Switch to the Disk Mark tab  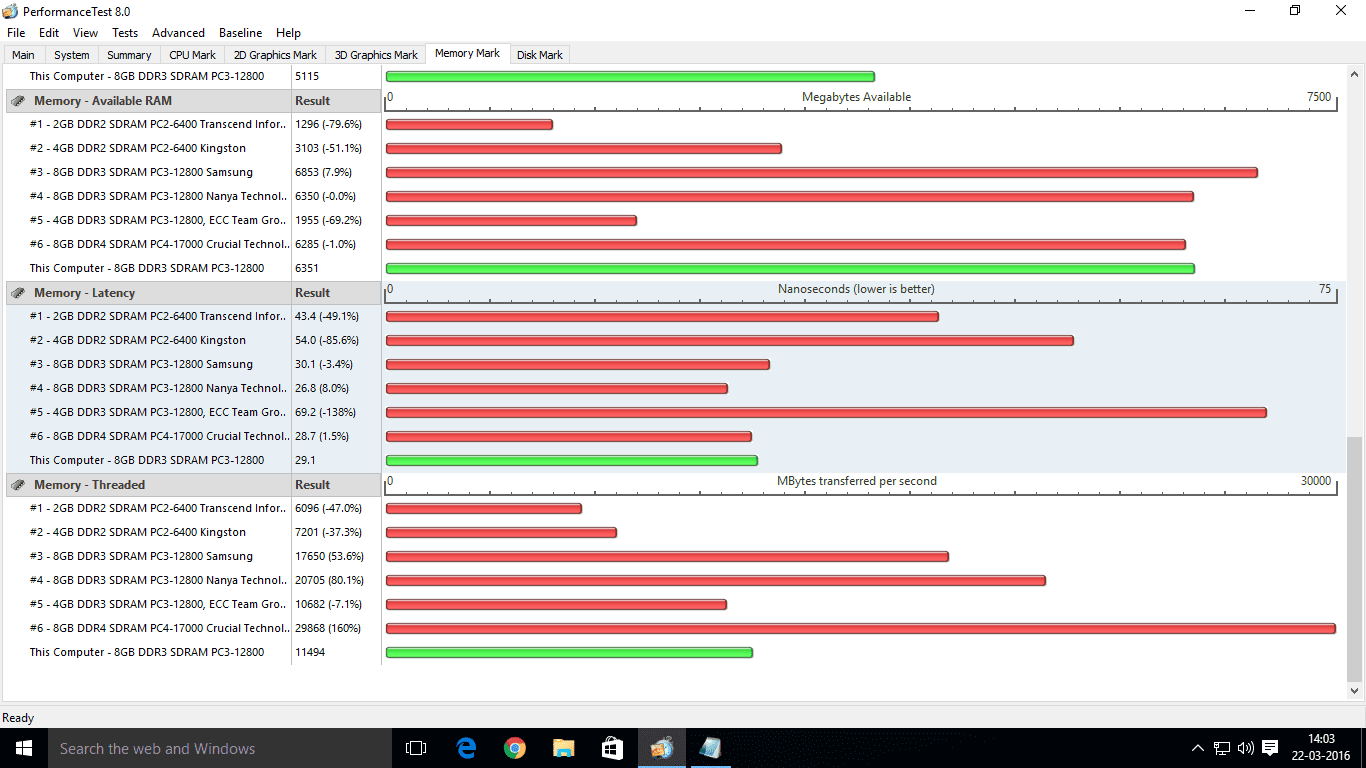(539, 55)
